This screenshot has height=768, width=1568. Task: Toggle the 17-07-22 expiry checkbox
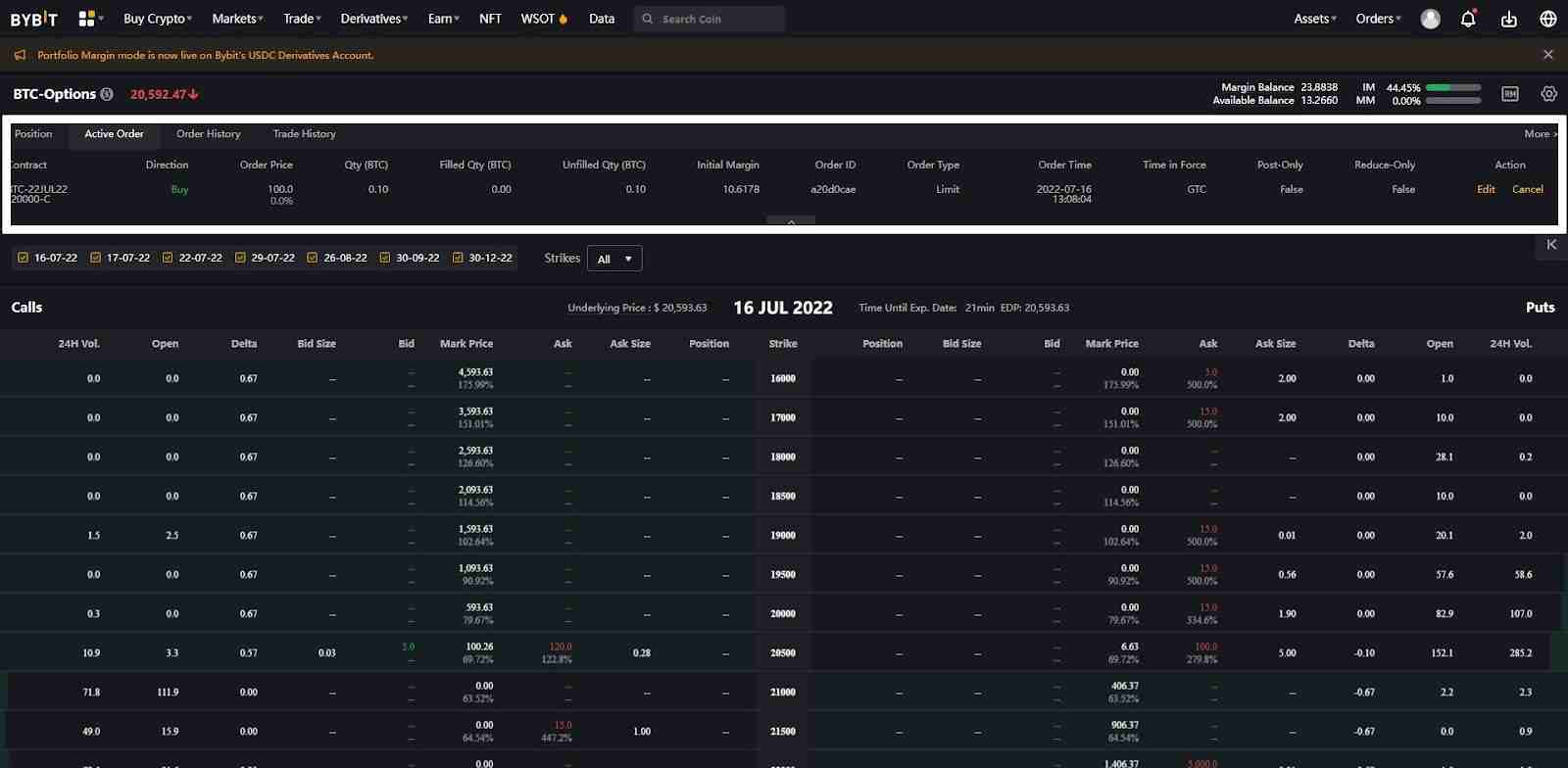tap(96, 258)
